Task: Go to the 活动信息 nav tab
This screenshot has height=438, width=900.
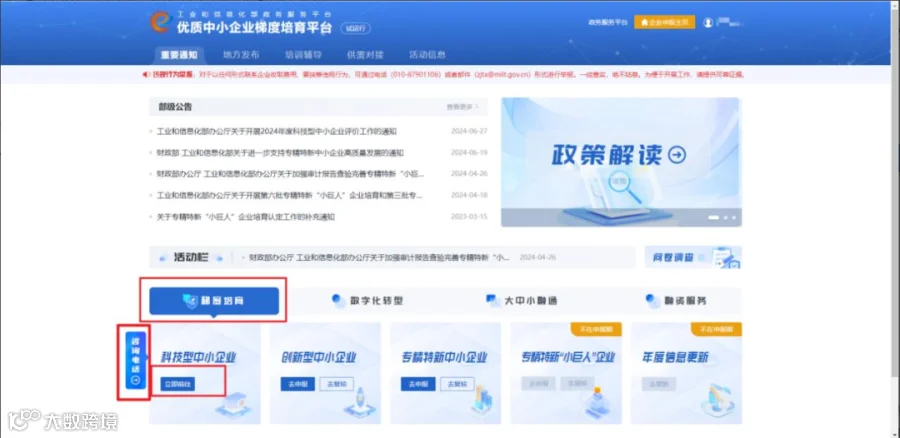Action: 427,55
